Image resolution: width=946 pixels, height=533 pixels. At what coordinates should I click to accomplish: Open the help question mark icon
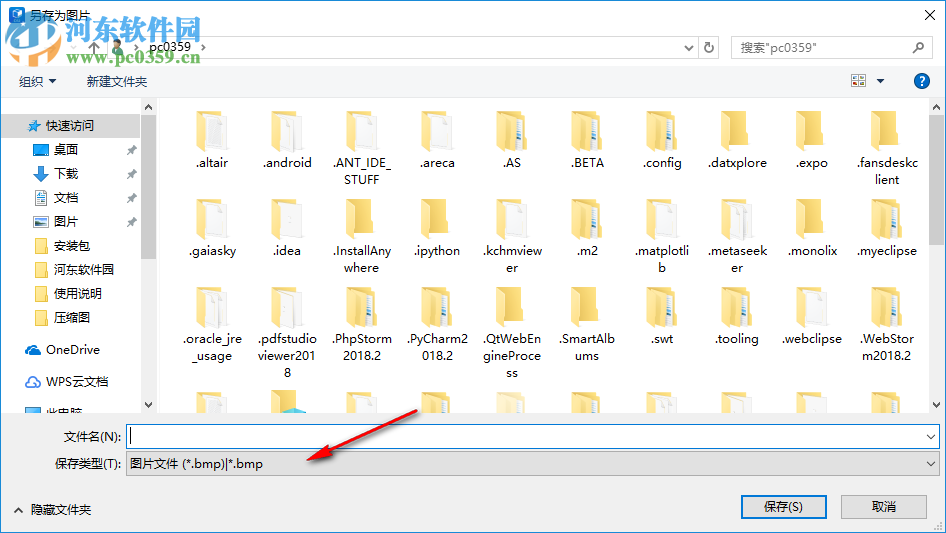[x=921, y=81]
